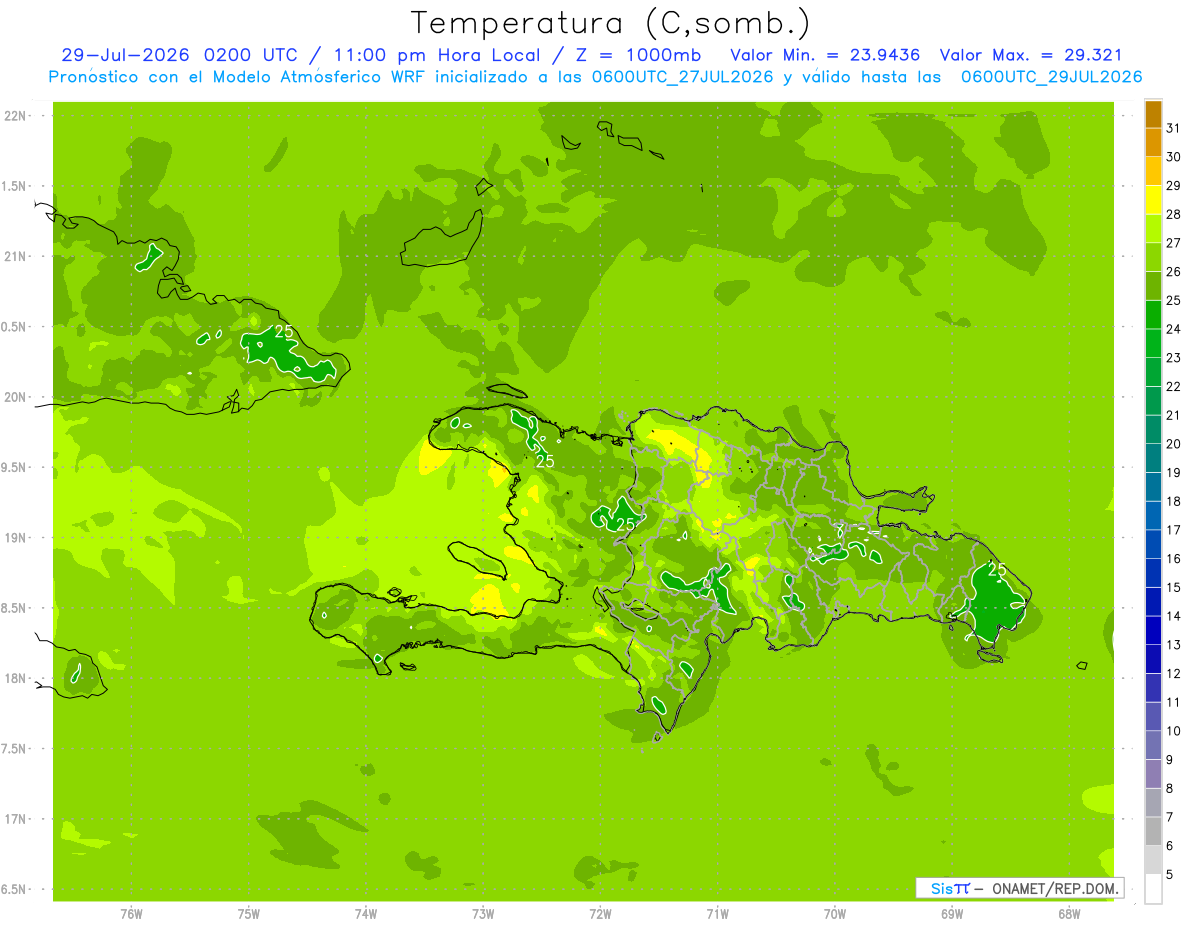1200x927 pixels.
Task: Select the '18N' latitude label
Action: (x=17, y=678)
